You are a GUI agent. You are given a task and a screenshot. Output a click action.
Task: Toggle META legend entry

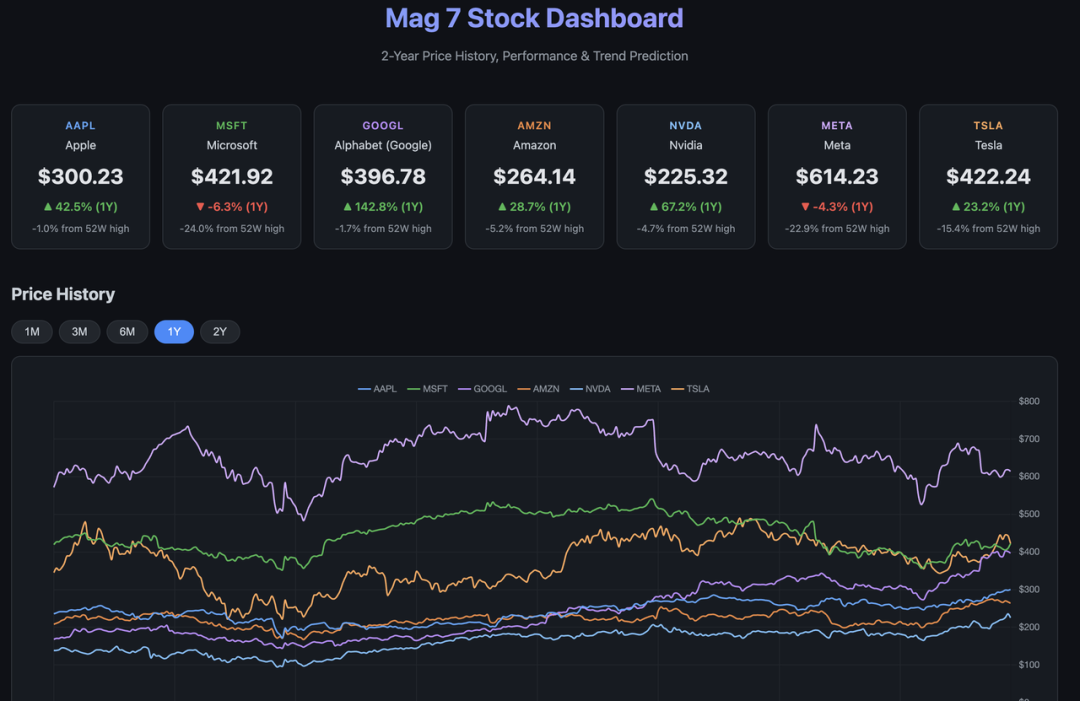click(641, 389)
